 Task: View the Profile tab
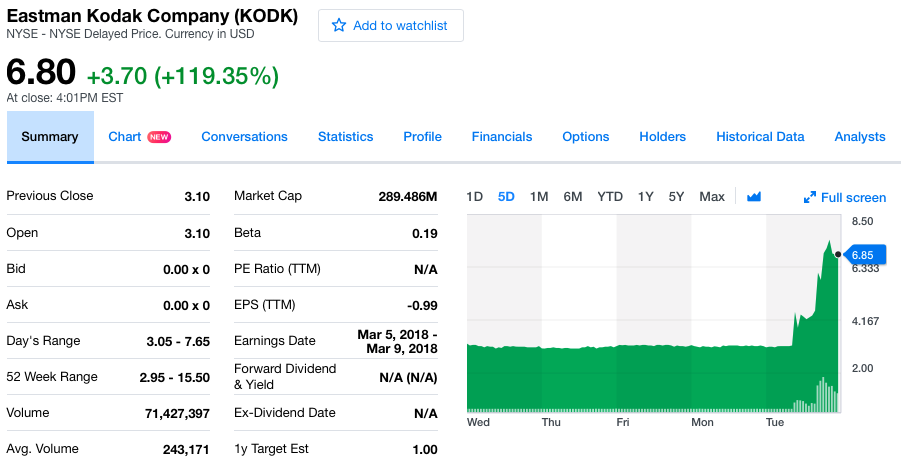pyautogui.click(x=422, y=137)
